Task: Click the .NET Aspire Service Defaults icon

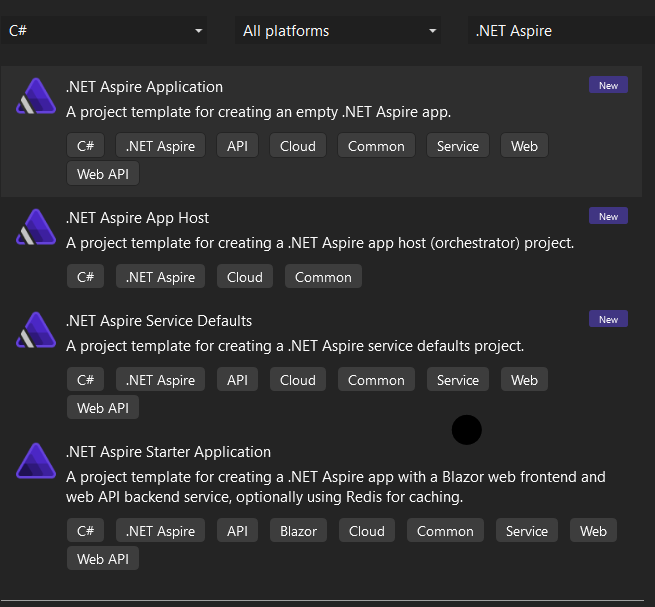Action: [x=35, y=332]
